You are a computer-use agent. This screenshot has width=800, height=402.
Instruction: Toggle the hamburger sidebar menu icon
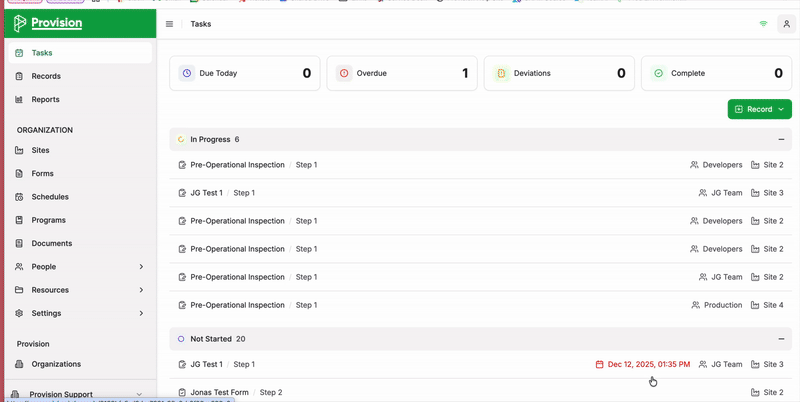coord(169,24)
